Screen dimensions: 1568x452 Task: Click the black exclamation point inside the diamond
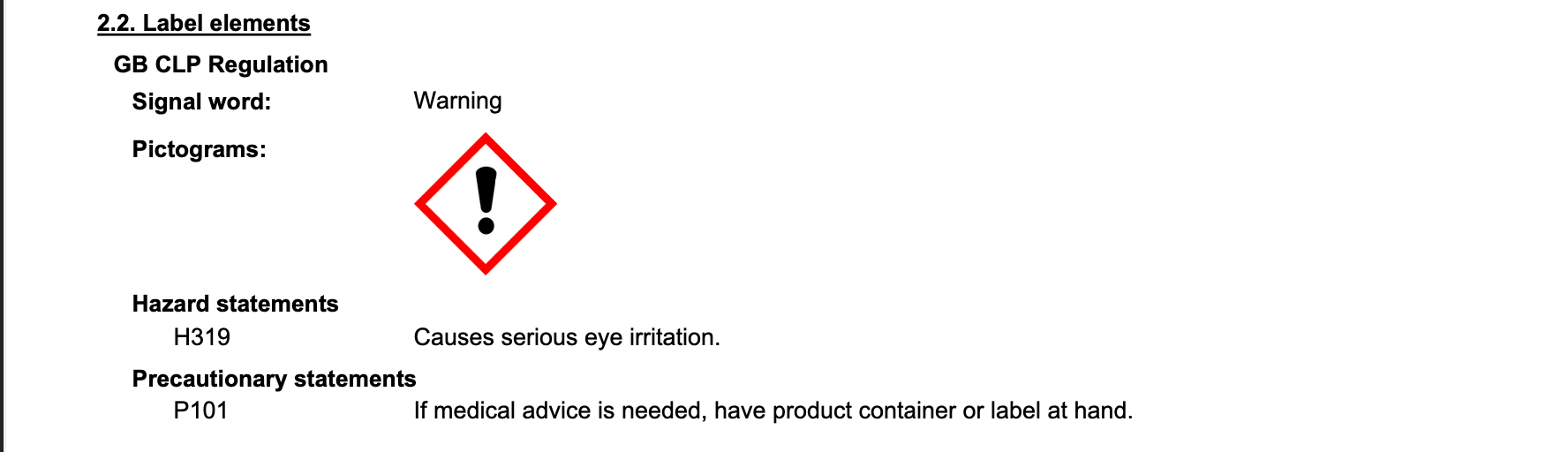click(x=486, y=200)
